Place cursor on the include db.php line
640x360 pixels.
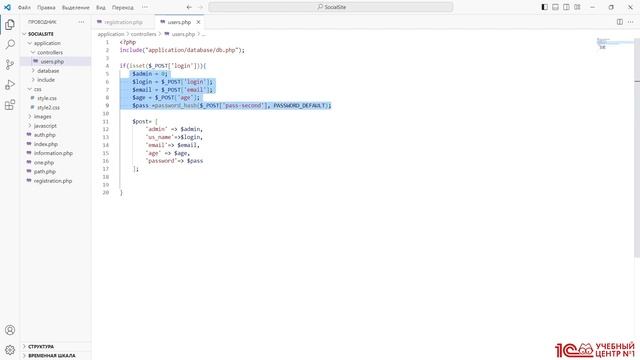(x=182, y=50)
